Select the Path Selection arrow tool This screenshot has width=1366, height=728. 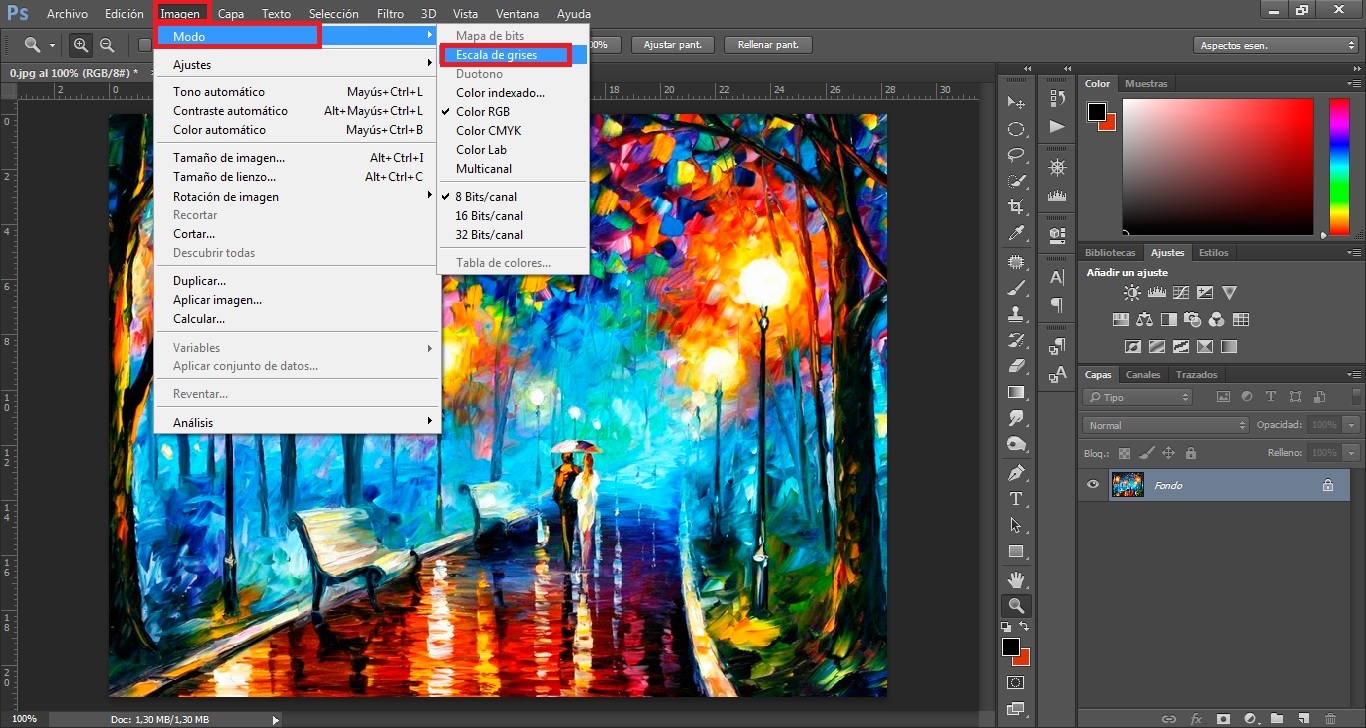point(1016,524)
